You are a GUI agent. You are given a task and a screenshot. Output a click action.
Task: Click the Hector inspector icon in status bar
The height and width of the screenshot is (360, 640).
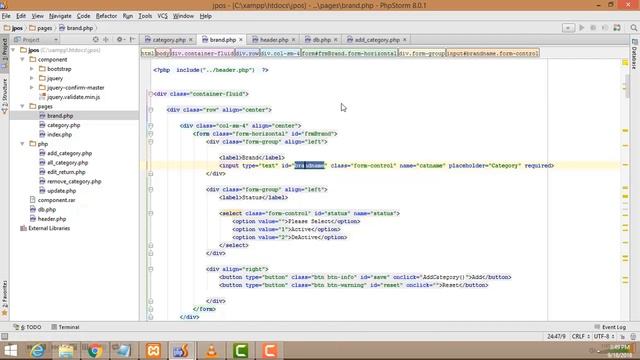pyautogui.click(x=633, y=337)
